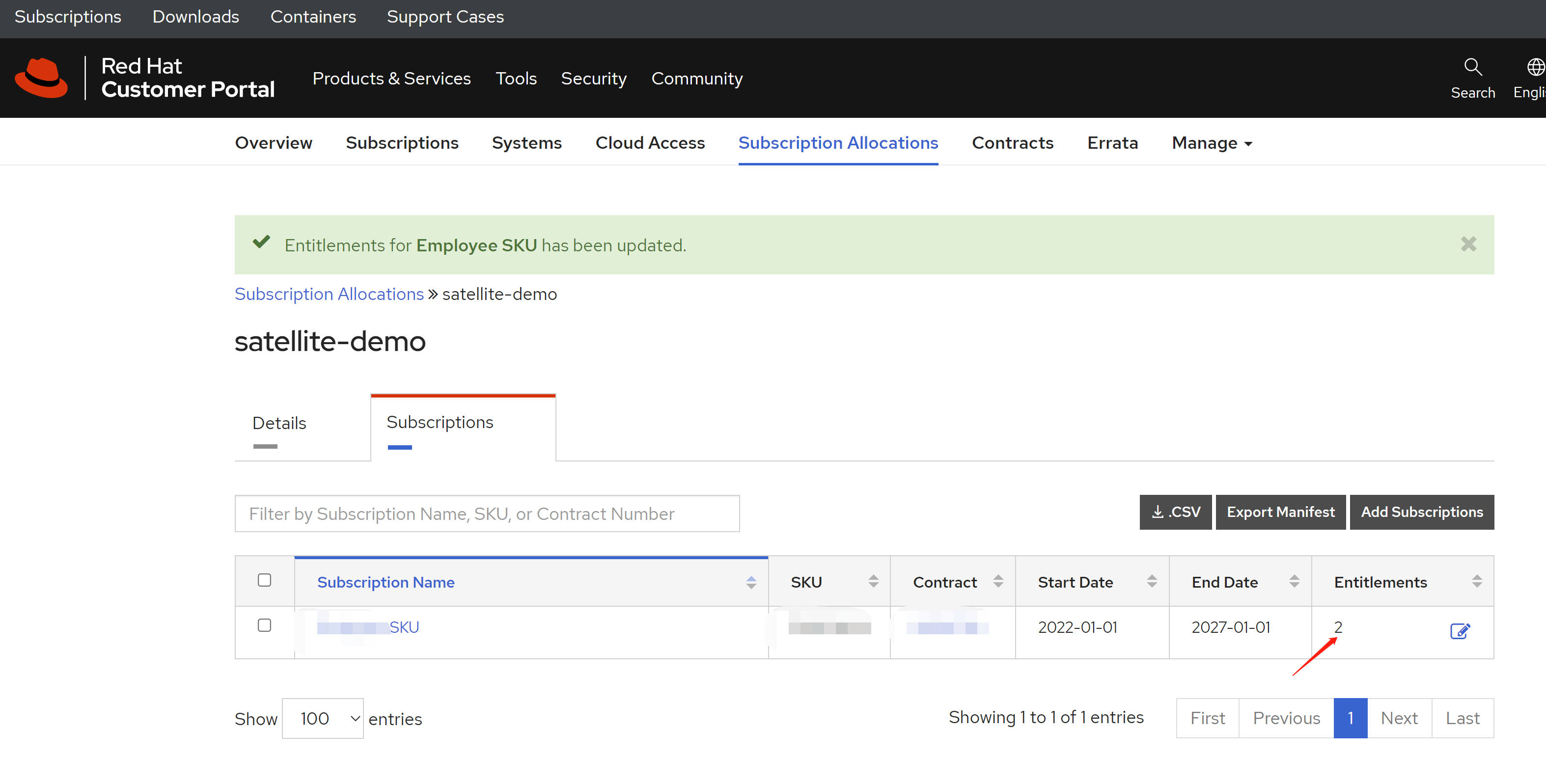Open the Products & Services menu
1546x784 pixels.
[391, 79]
